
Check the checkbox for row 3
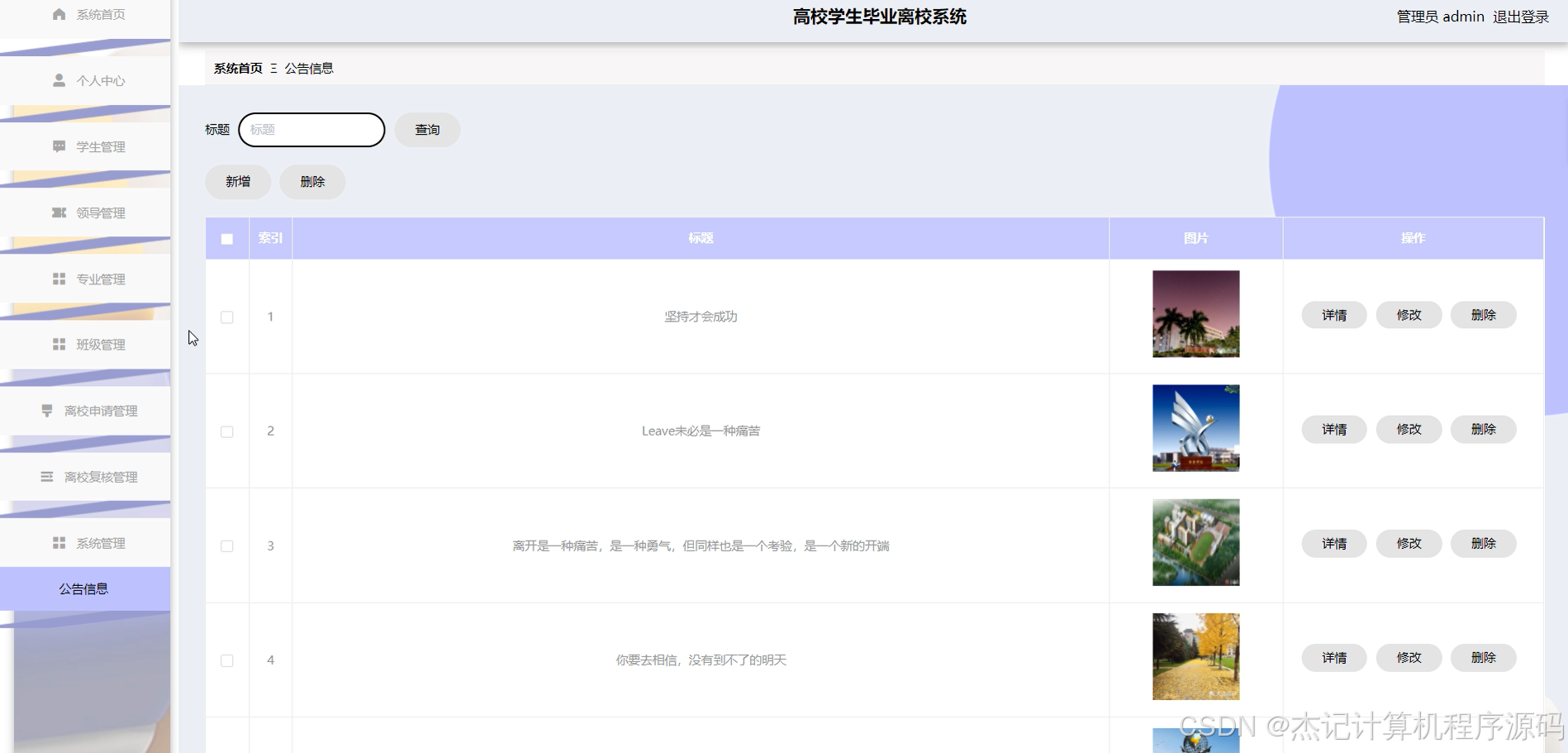click(227, 546)
